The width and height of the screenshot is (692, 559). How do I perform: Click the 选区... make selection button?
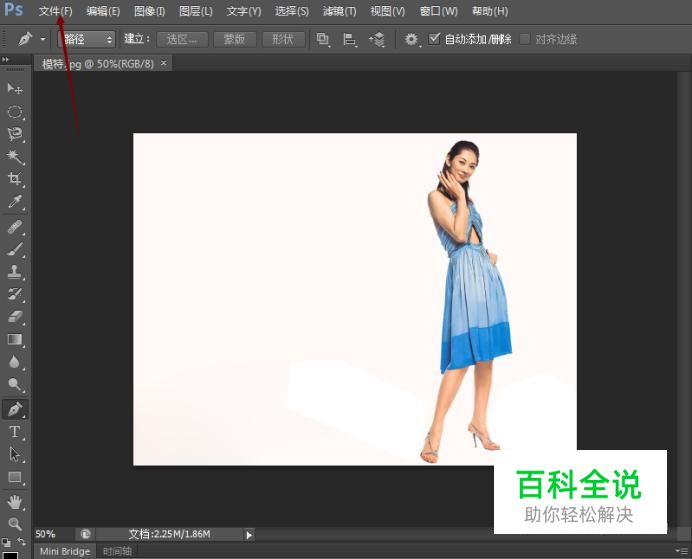click(x=182, y=39)
